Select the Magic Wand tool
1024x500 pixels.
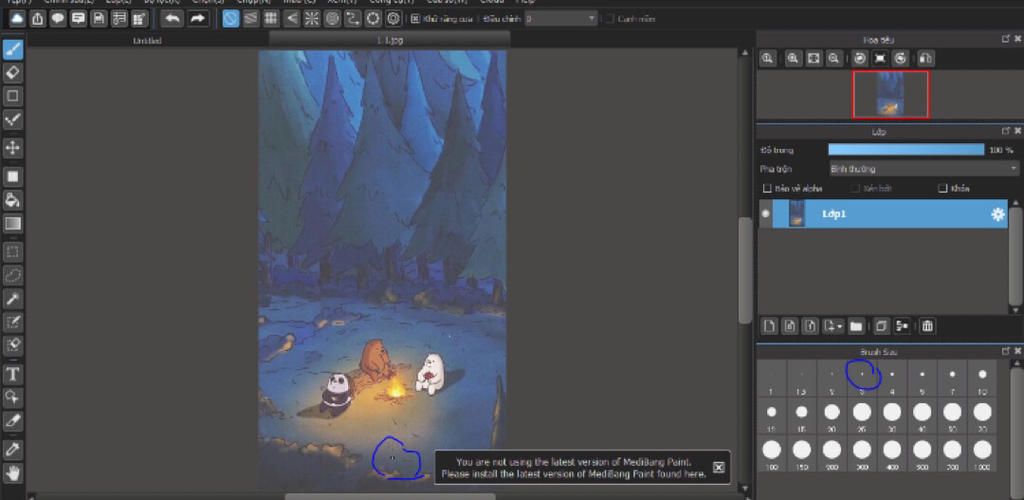click(x=13, y=299)
